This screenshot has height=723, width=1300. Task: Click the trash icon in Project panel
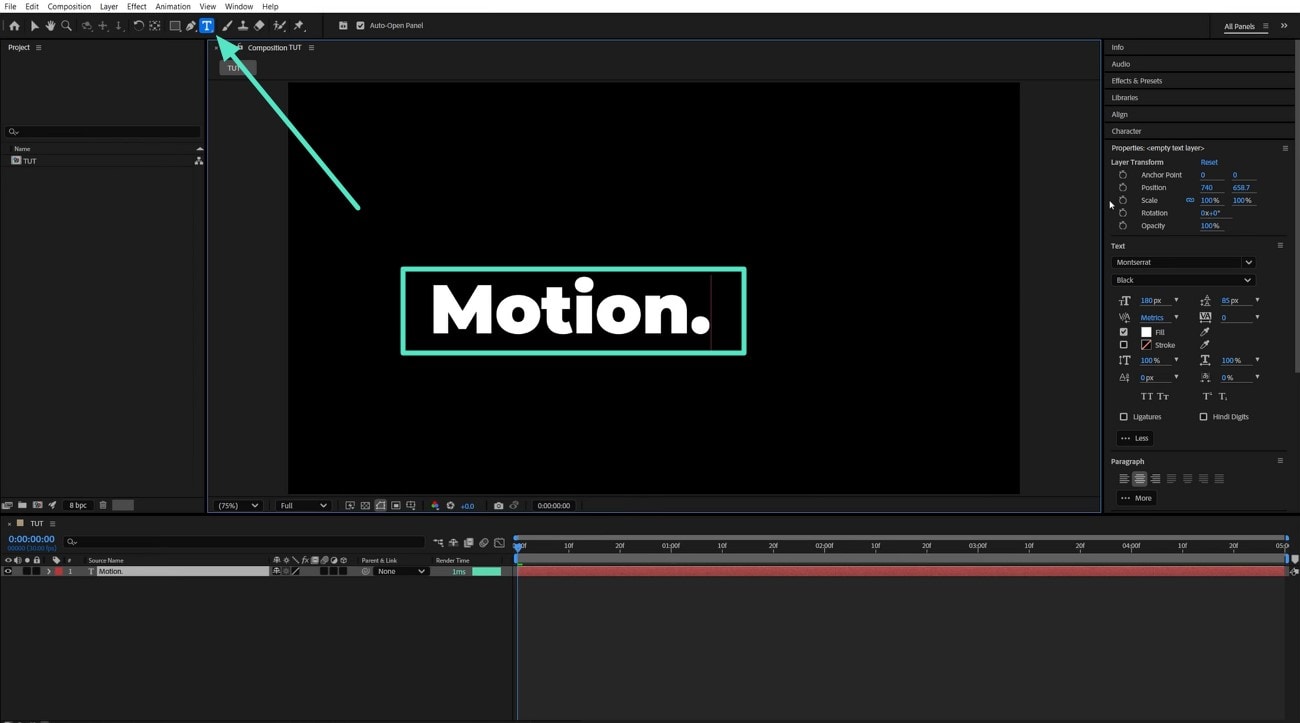[103, 505]
